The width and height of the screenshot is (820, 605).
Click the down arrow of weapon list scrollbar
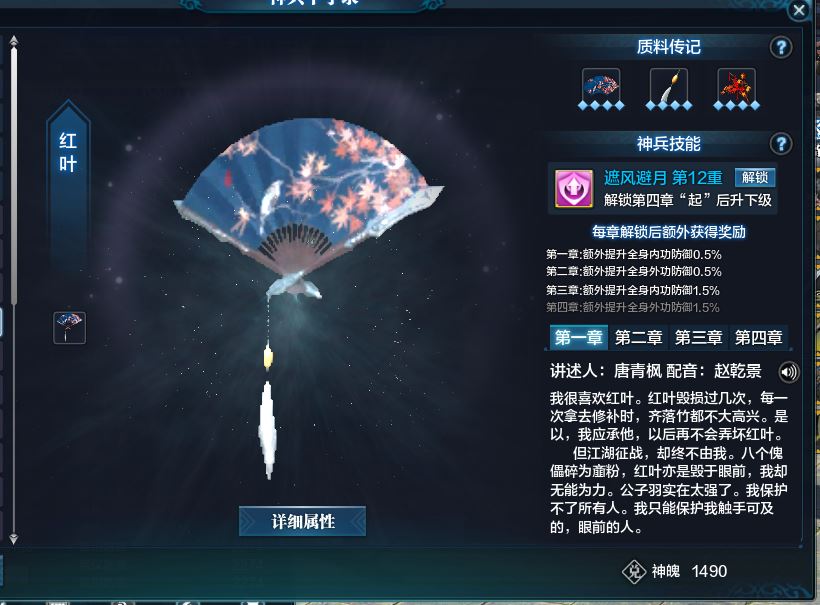point(14,539)
